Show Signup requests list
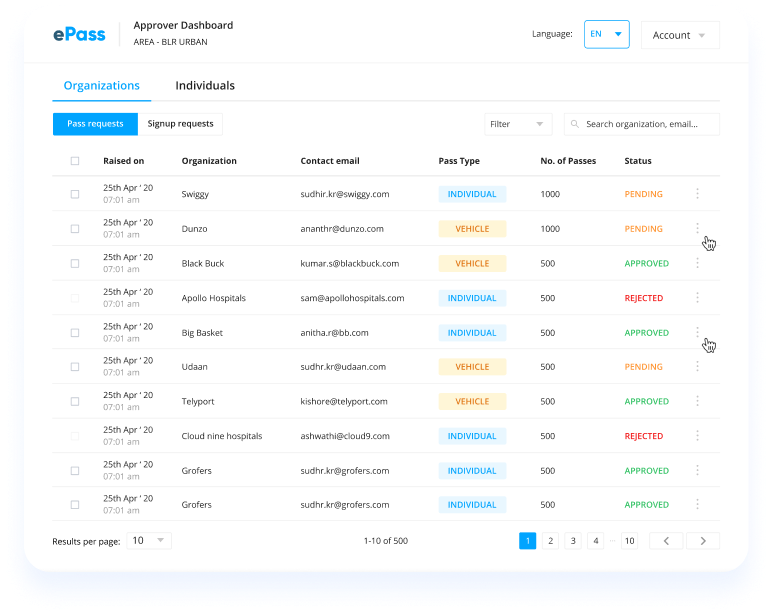The height and width of the screenshot is (612, 771). pyautogui.click(x=180, y=124)
